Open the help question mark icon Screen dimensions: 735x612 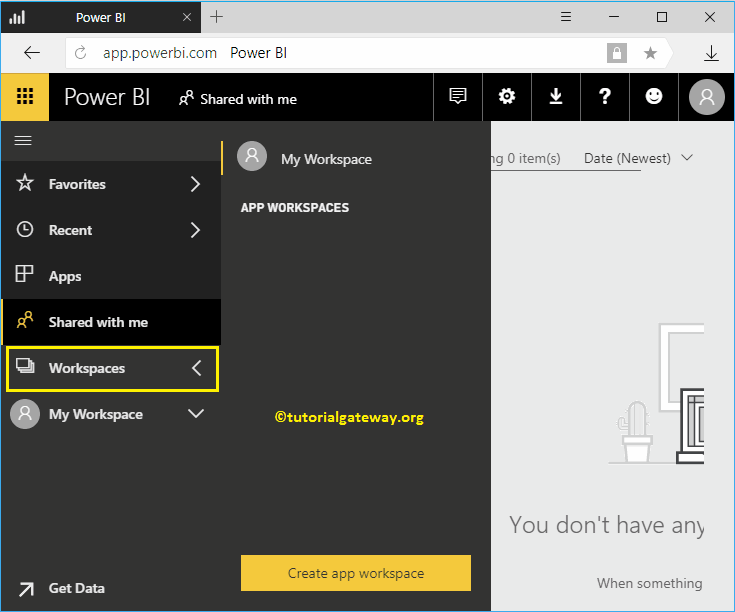(x=605, y=97)
